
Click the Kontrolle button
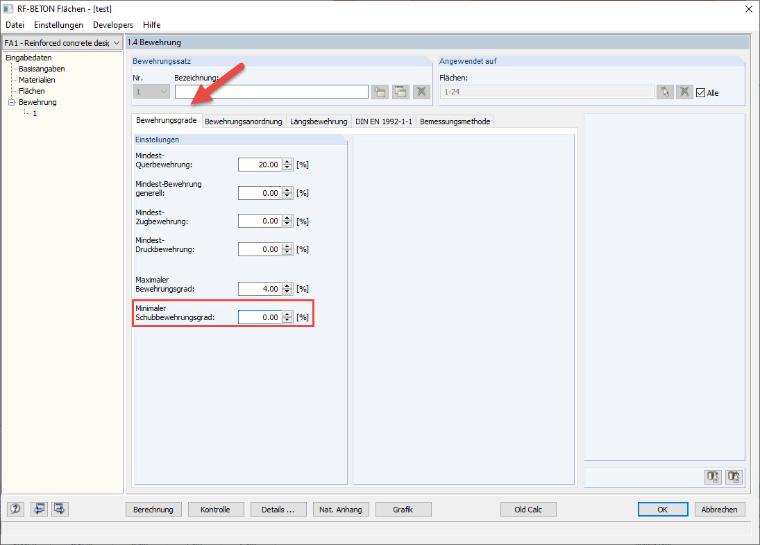tap(215, 510)
